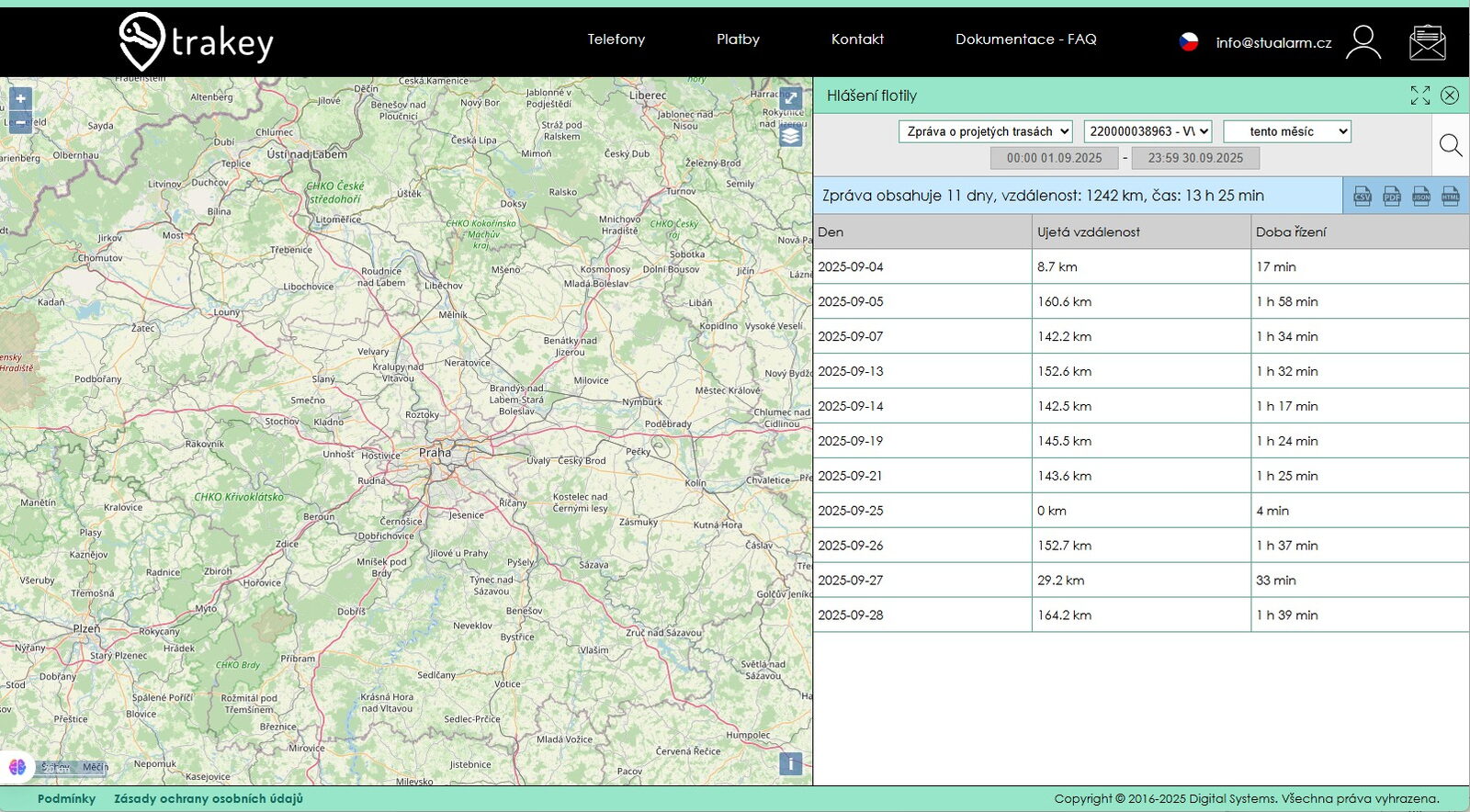
Task: Toggle fullscreen map view
Action: click(790, 98)
